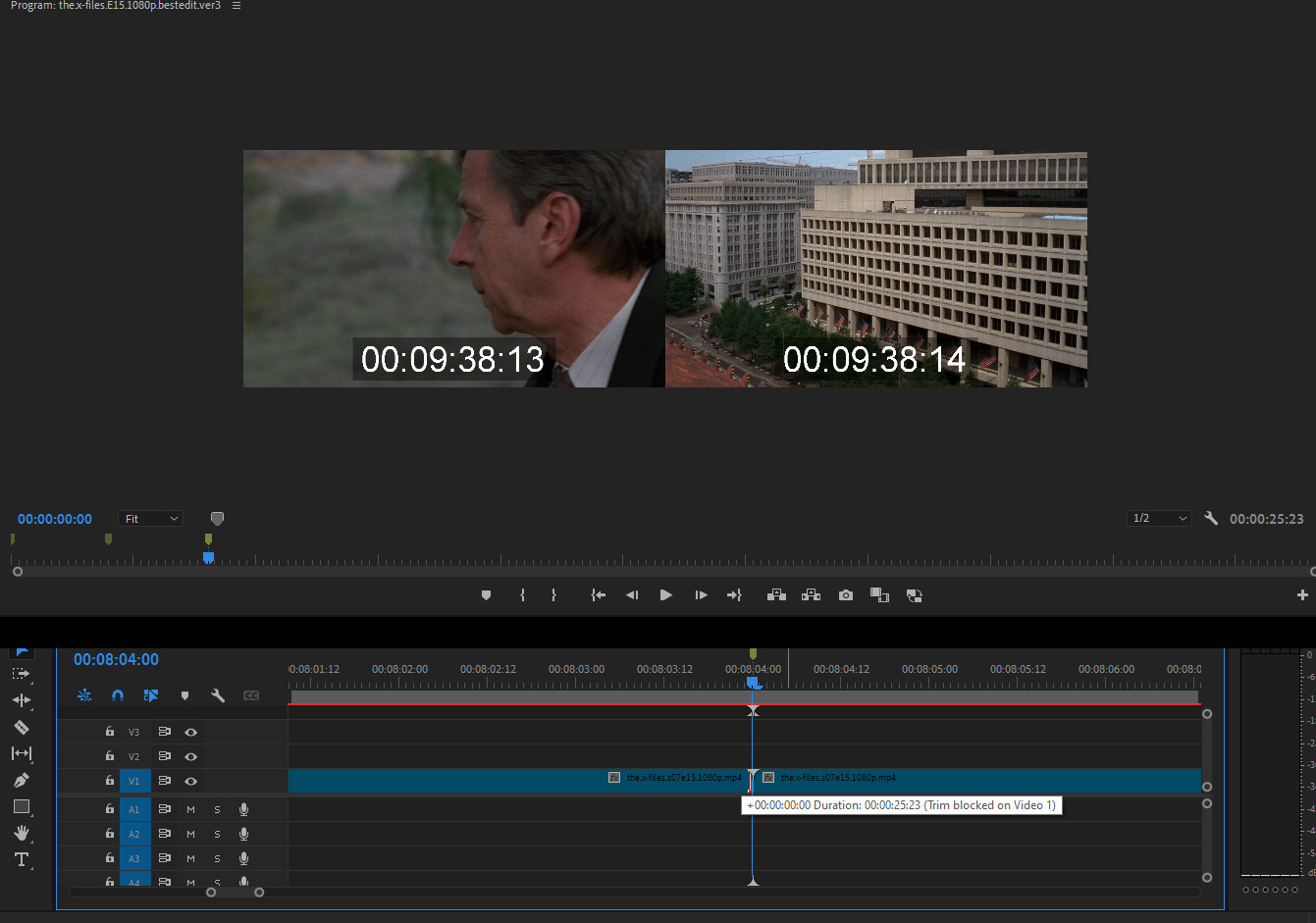Image resolution: width=1316 pixels, height=923 pixels.
Task: Open the 1/2 playback resolution dropdown
Action: 1159,518
